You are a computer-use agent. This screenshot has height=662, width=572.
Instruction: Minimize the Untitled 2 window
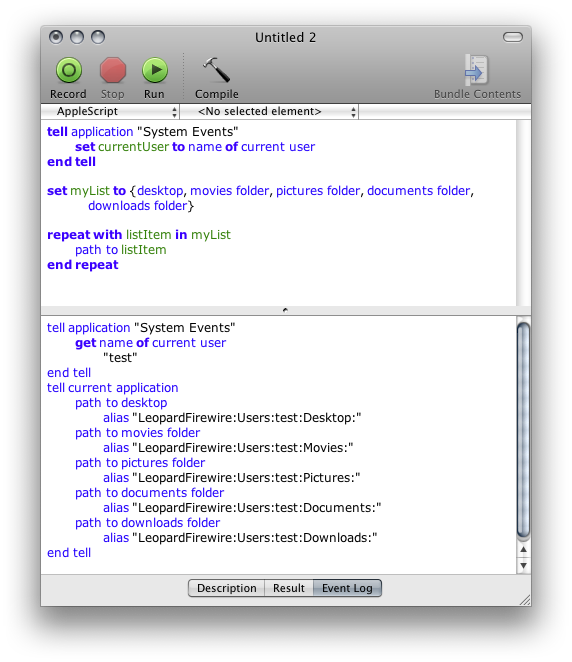77,37
